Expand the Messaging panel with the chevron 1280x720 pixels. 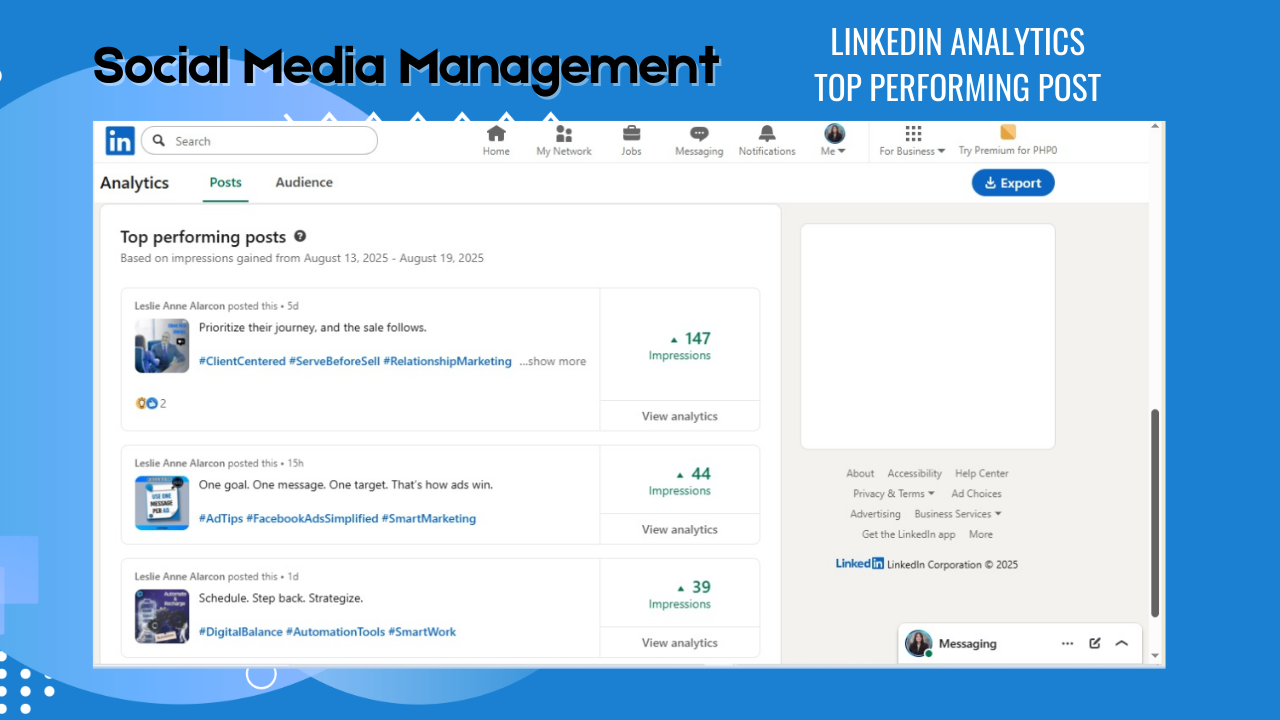coord(1122,644)
